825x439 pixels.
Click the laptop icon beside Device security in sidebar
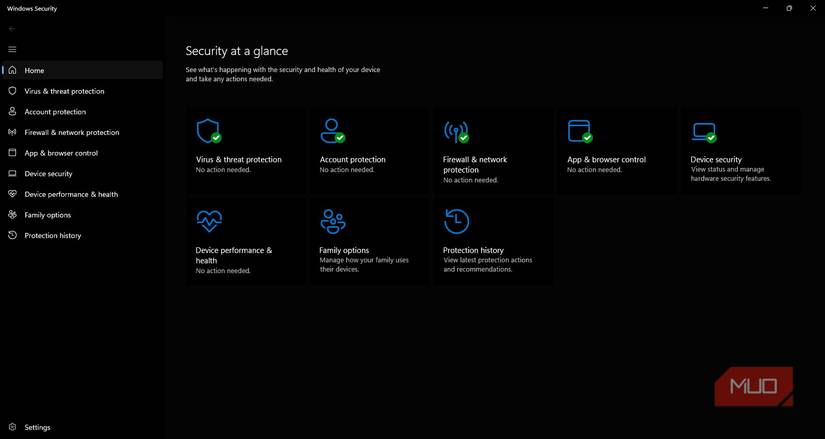coord(13,174)
